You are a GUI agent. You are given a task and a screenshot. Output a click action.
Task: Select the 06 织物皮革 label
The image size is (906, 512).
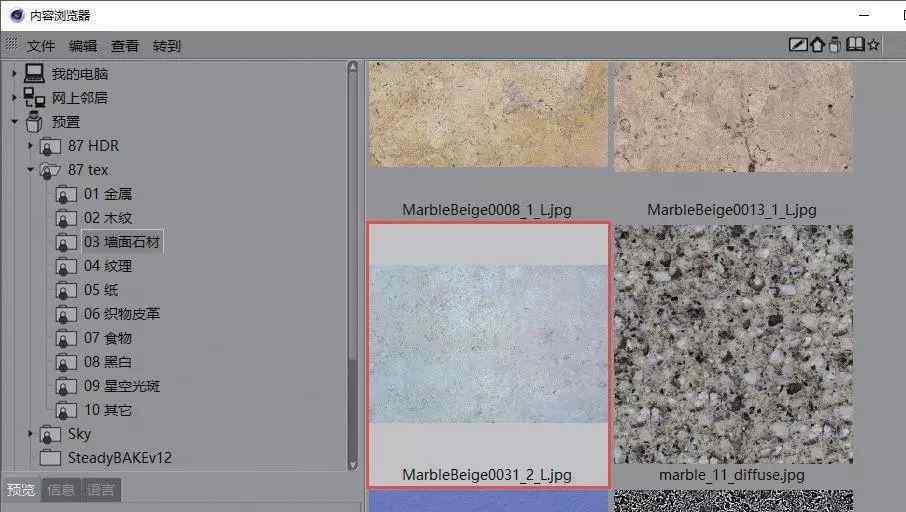click(122, 314)
